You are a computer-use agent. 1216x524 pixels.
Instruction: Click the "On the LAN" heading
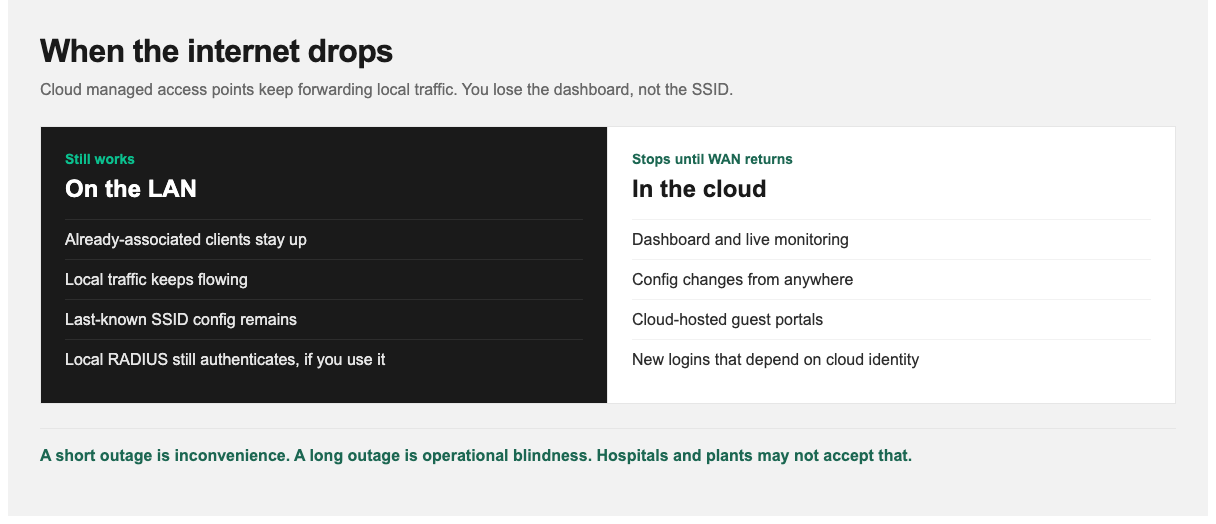(x=131, y=189)
